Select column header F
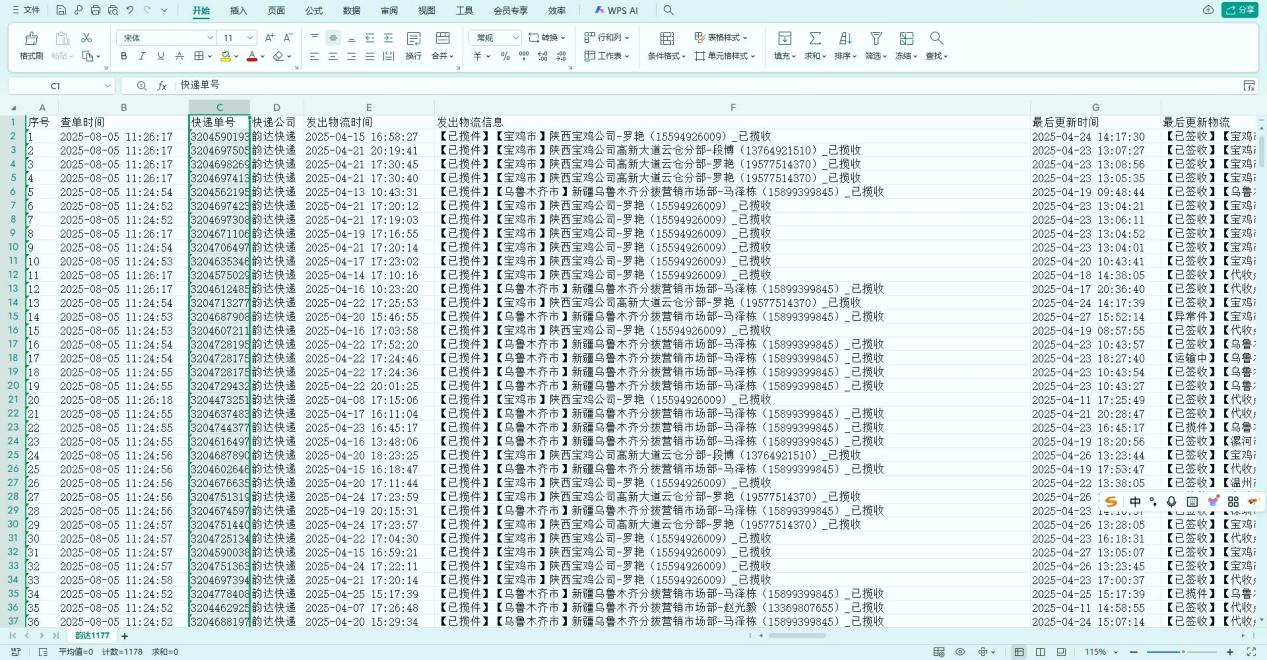 [x=733, y=107]
